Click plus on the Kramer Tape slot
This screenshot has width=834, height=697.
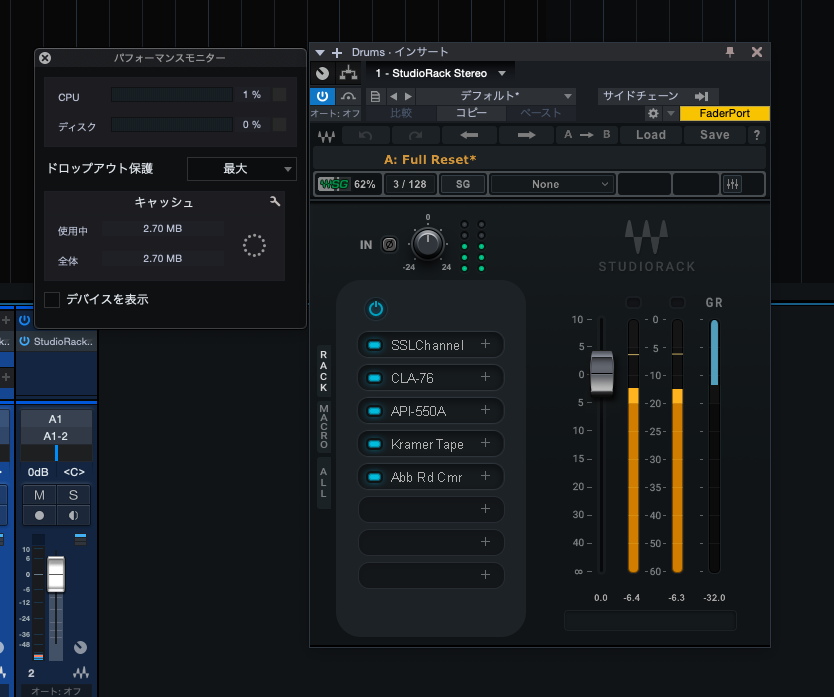pyautogui.click(x=485, y=443)
